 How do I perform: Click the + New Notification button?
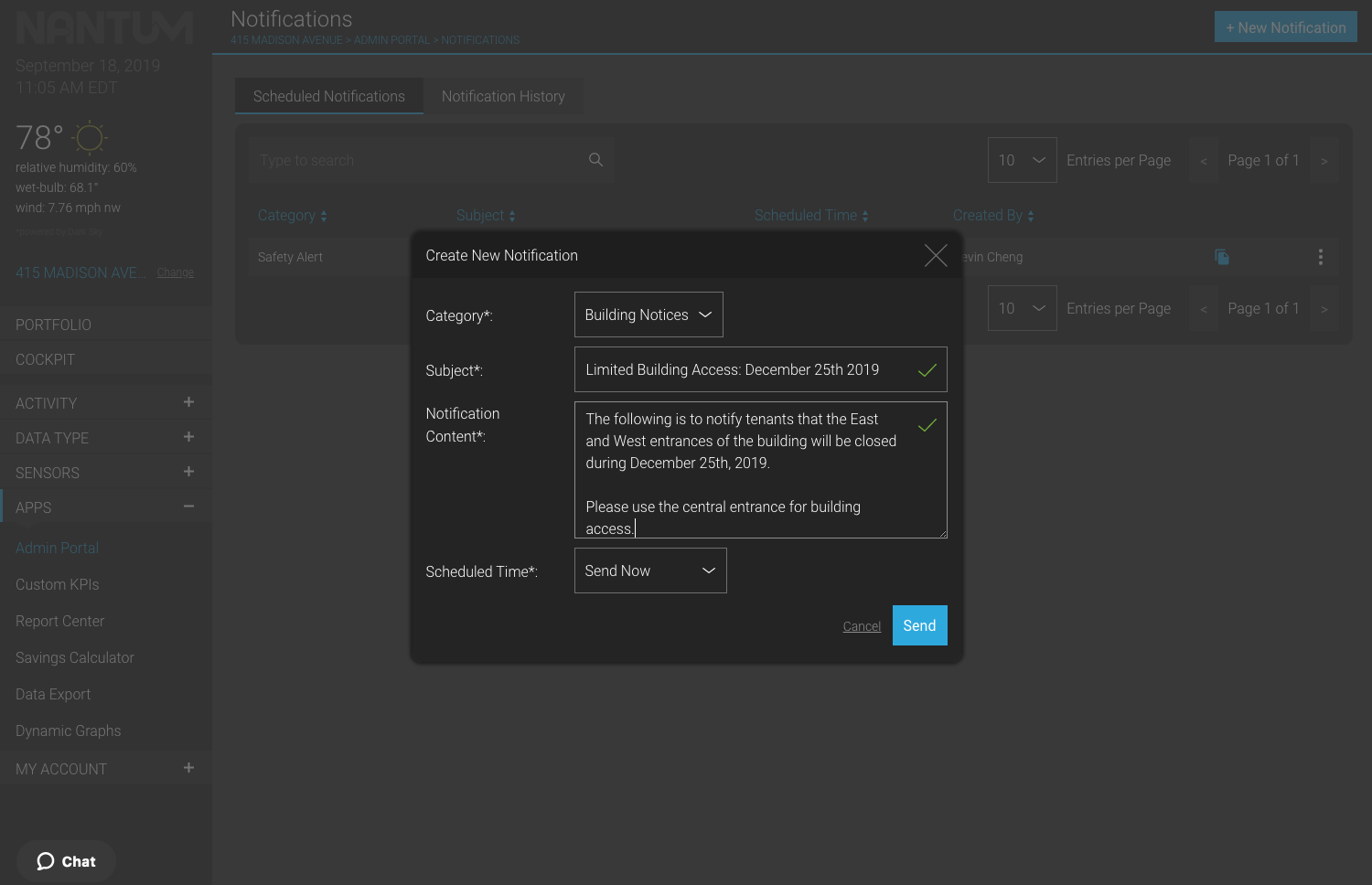[x=1285, y=27]
